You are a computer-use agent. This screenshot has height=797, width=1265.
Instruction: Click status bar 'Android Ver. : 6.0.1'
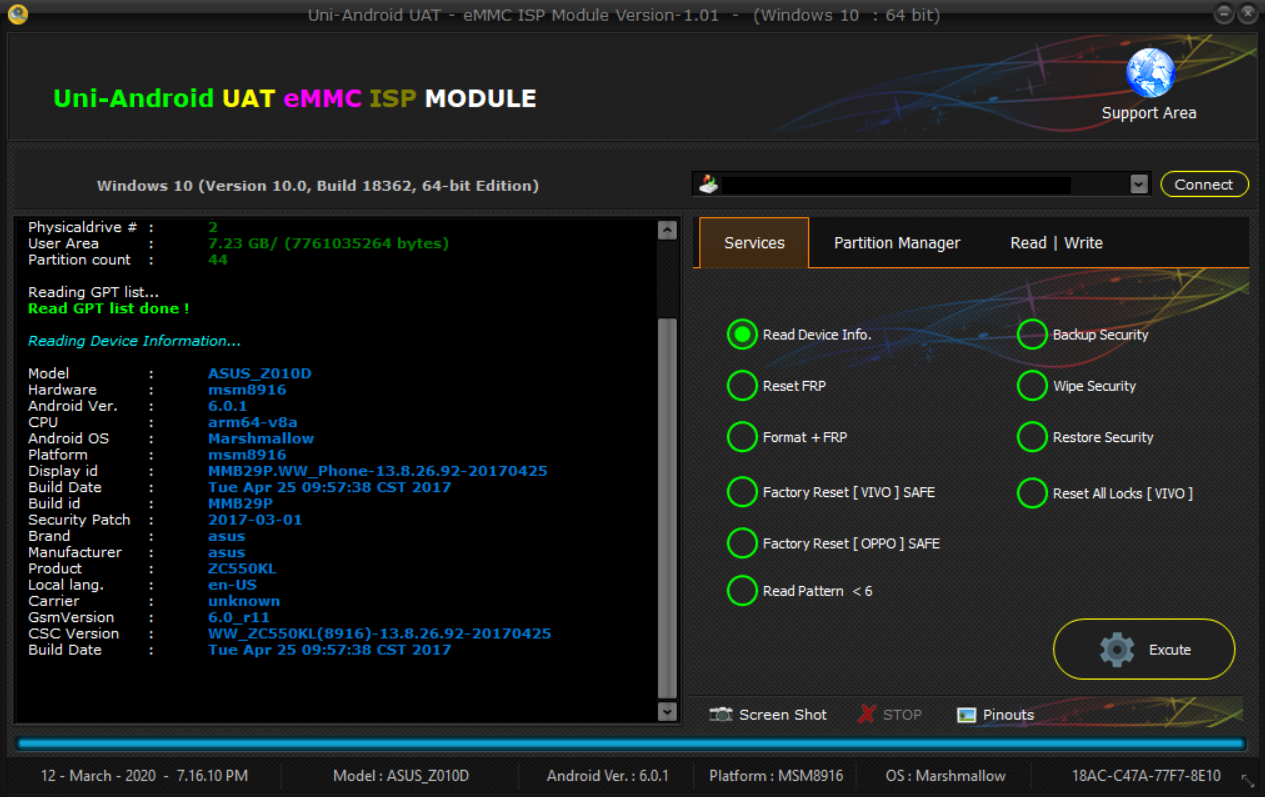click(608, 775)
